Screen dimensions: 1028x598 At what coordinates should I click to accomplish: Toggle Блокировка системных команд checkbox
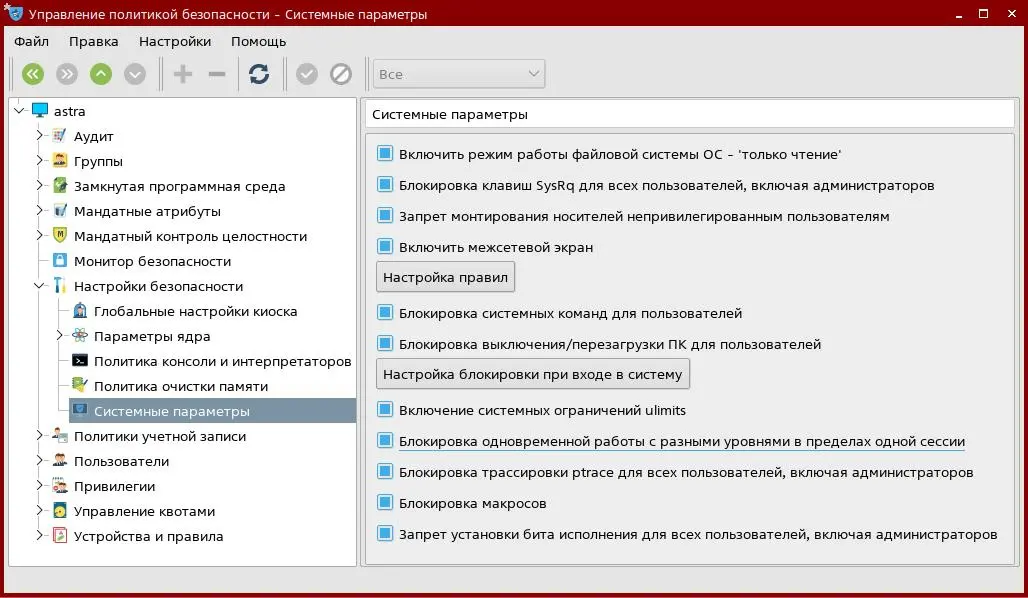[385, 312]
